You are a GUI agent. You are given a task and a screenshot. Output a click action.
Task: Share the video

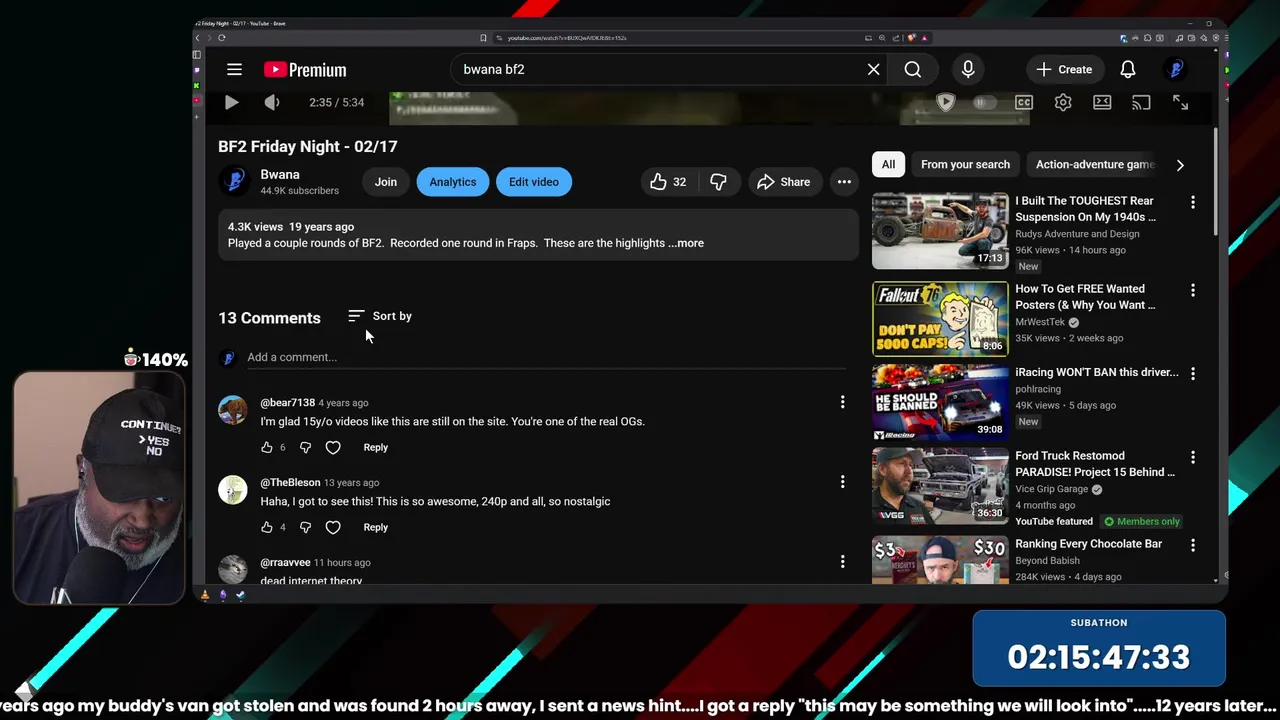coord(783,182)
